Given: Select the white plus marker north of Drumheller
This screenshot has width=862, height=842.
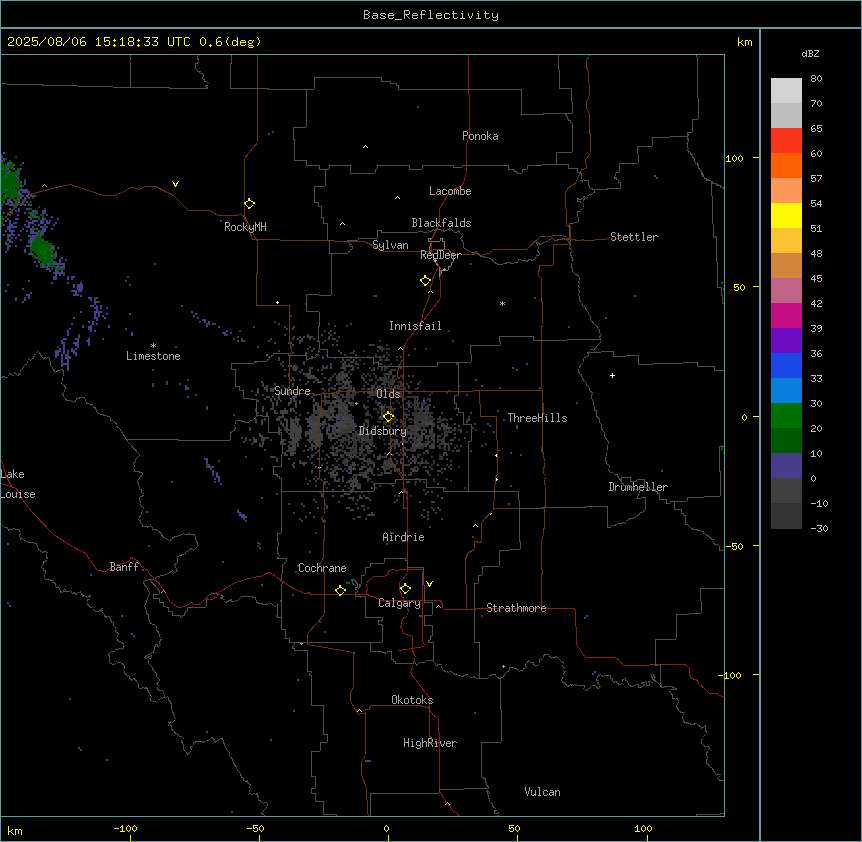Looking at the screenshot, I should pos(612,375).
